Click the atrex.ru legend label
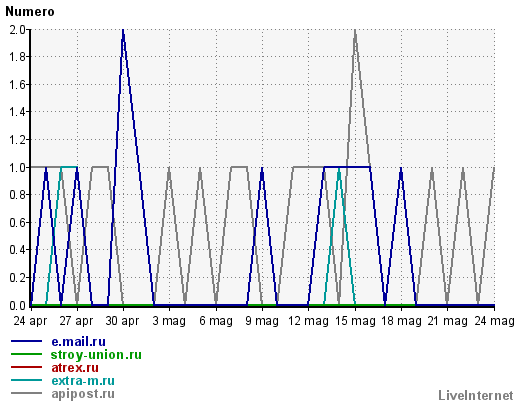Image resolution: width=520 pixels, height=405 pixels. [75, 368]
